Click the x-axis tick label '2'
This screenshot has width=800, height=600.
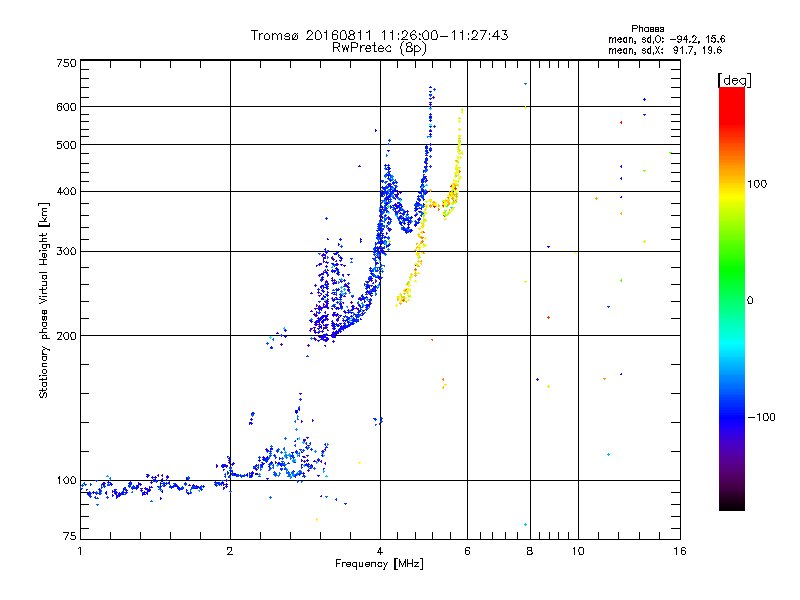click(x=230, y=551)
